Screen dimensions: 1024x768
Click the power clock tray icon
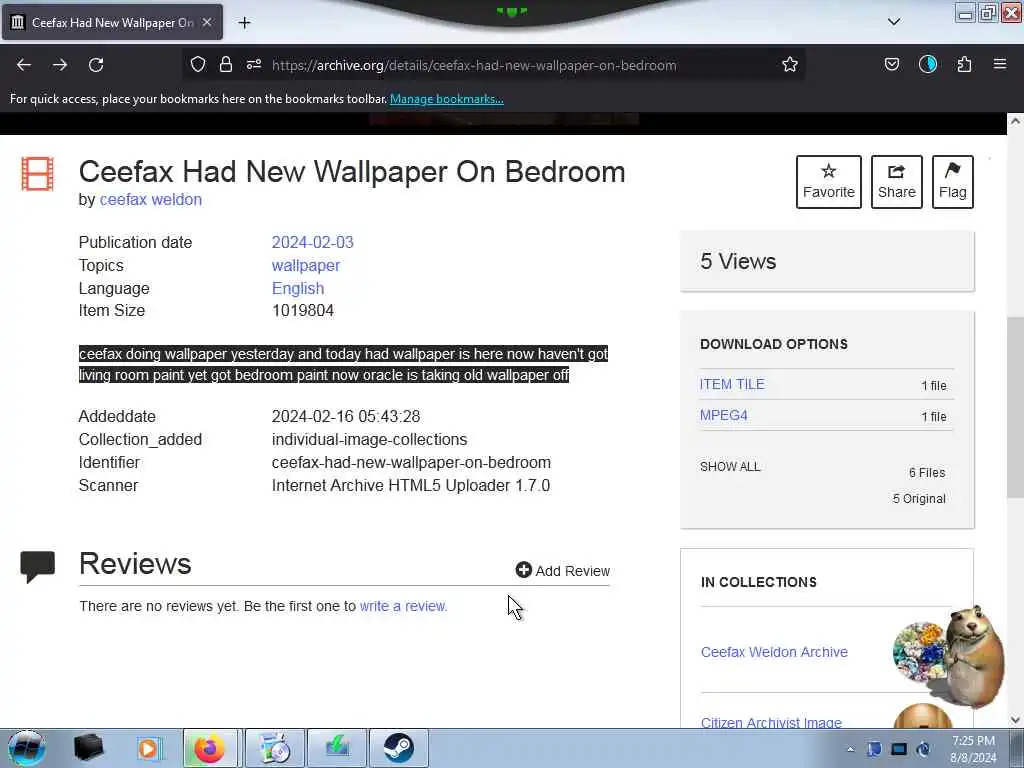(923, 749)
